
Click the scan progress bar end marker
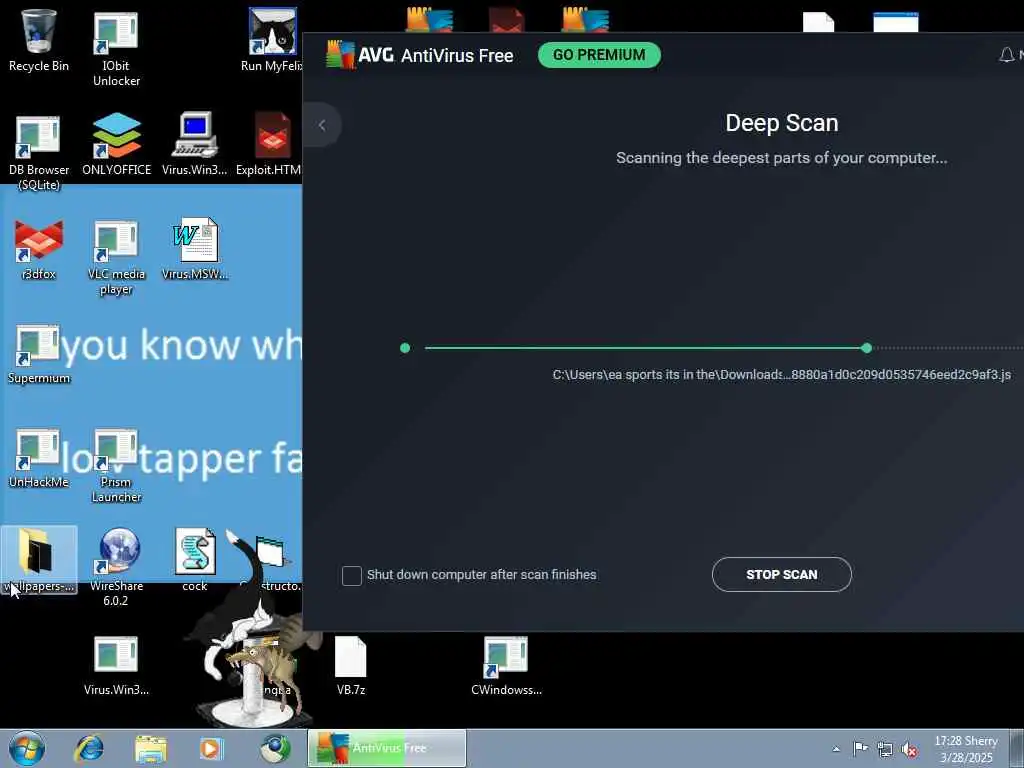pos(867,348)
